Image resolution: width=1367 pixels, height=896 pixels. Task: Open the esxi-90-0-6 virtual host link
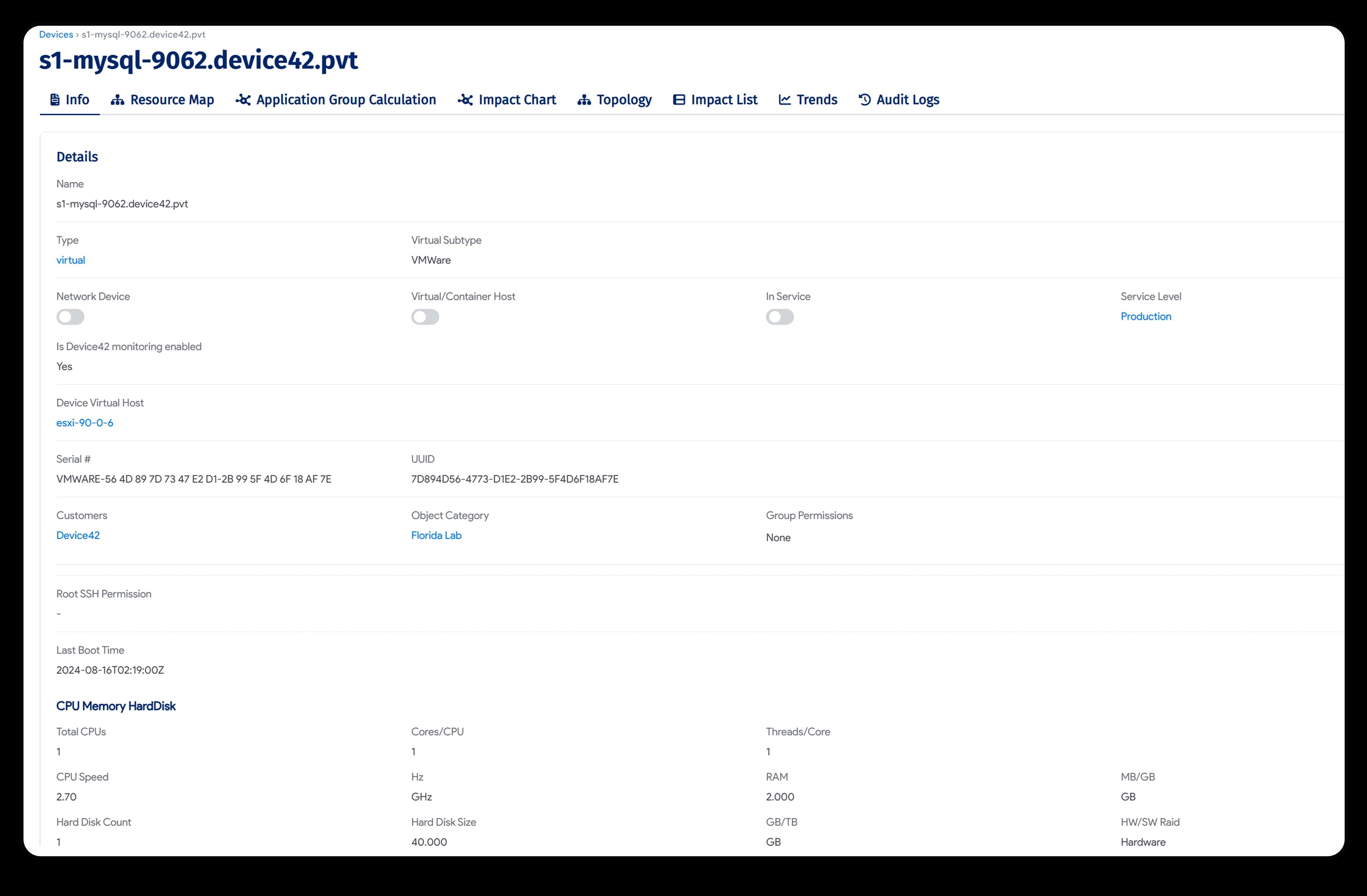pyautogui.click(x=85, y=423)
